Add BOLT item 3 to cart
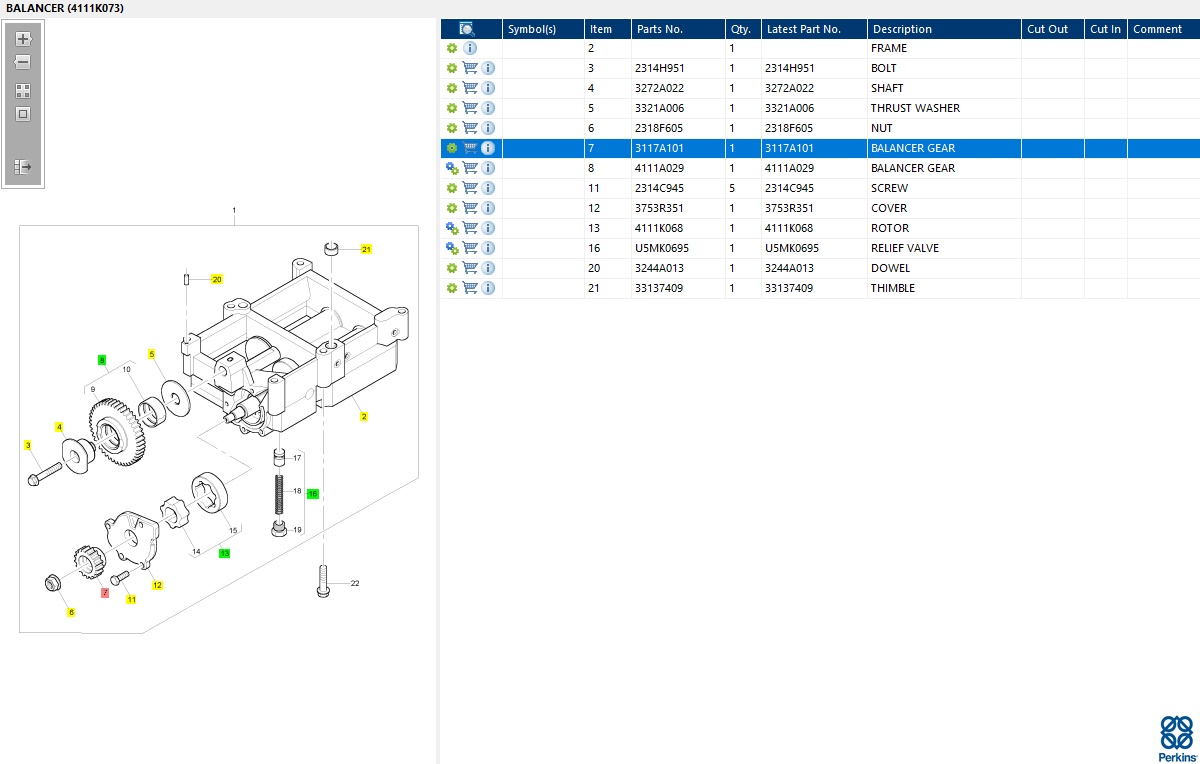This screenshot has height=764, width=1200. [x=470, y=68]
